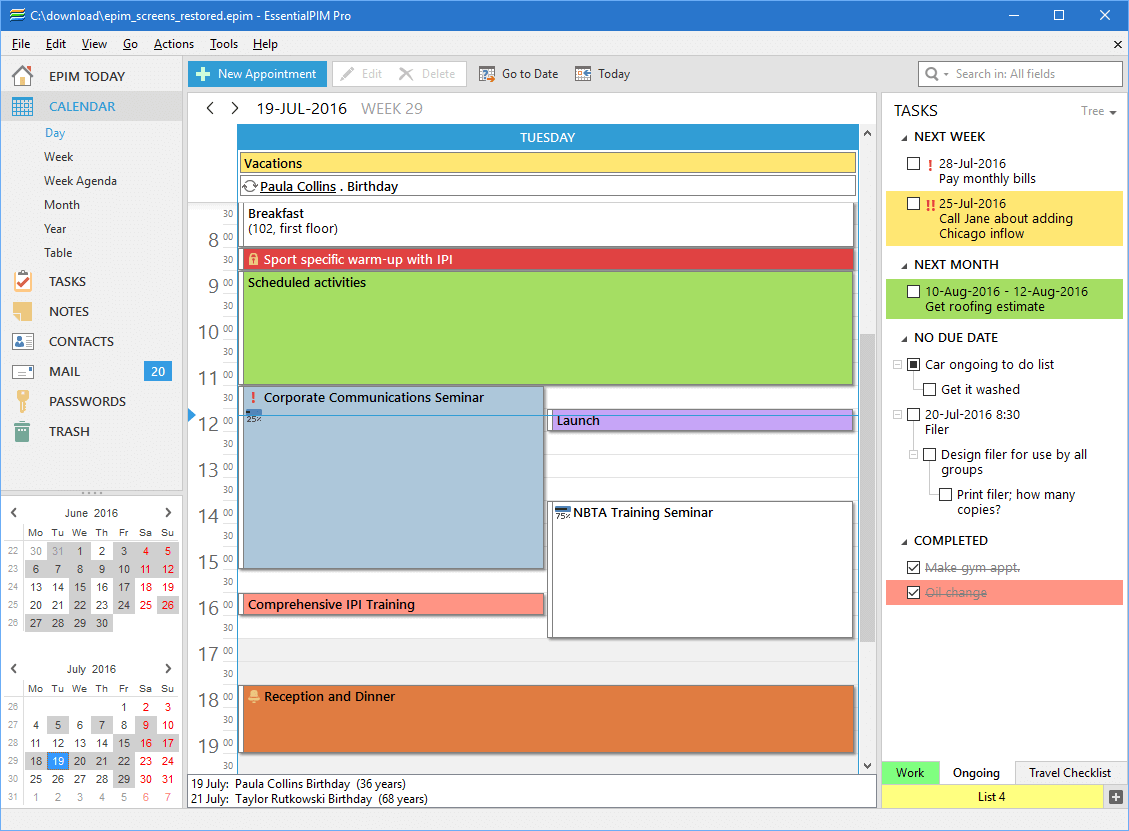Add a new task list with plus icon
1129x831 pixels.
click(1117, 797)
